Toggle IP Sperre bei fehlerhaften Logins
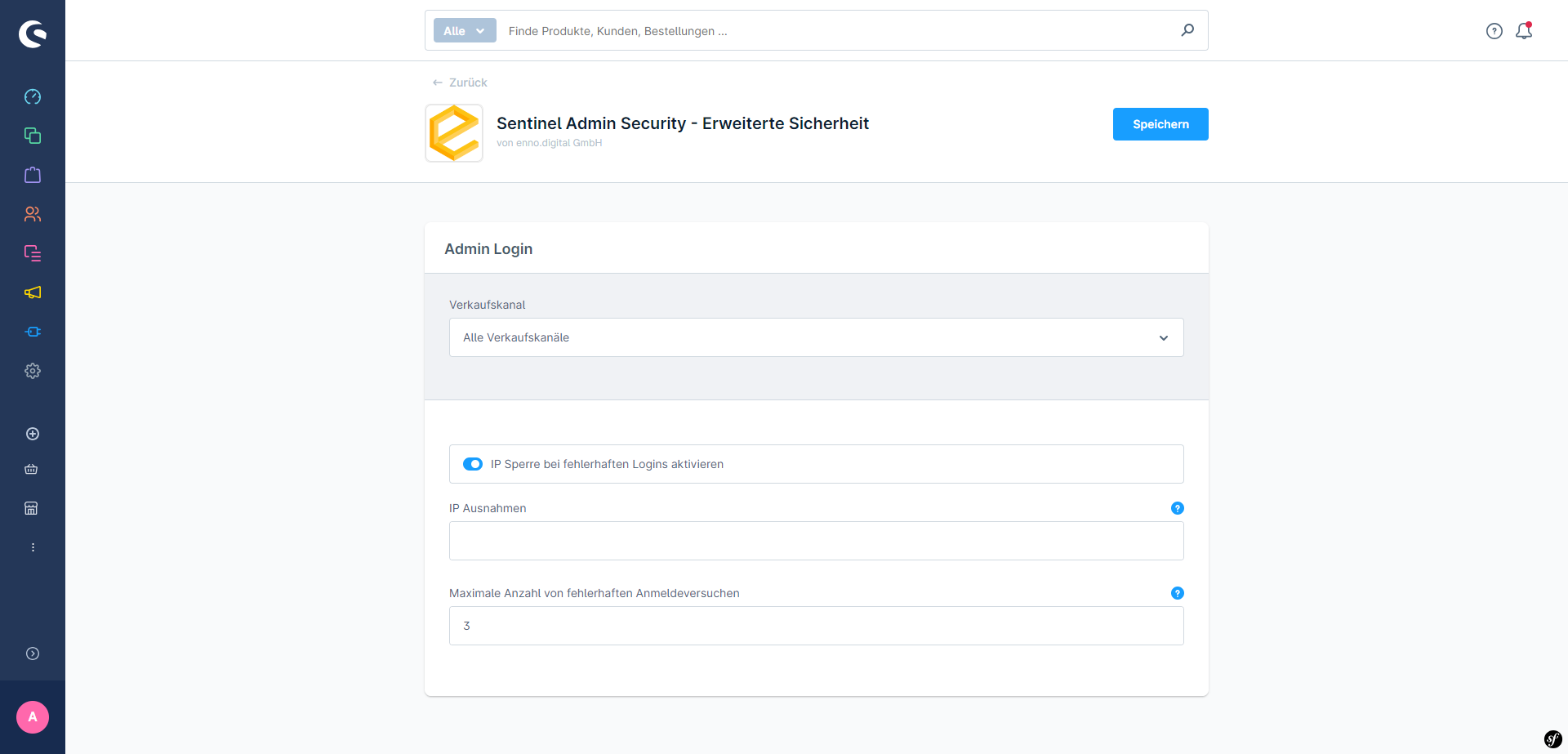The image size is (1568, 754). (473, 464)
